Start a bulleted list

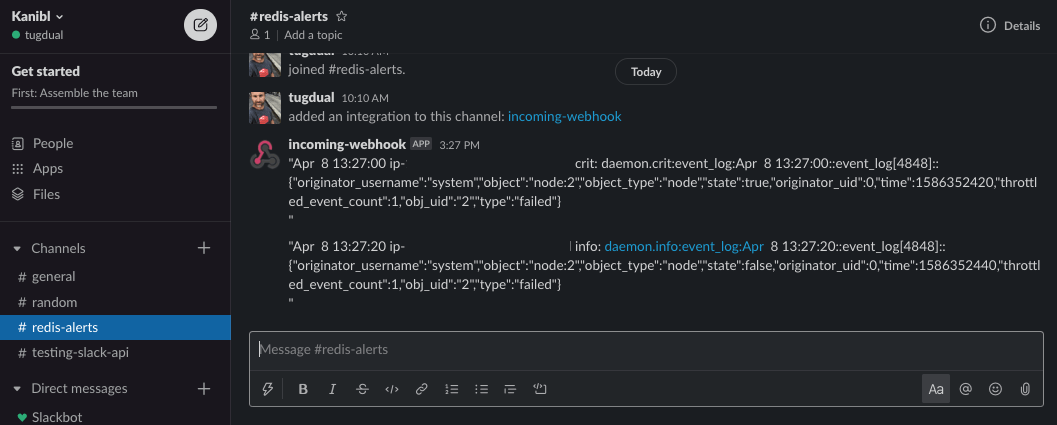point(481,389)
